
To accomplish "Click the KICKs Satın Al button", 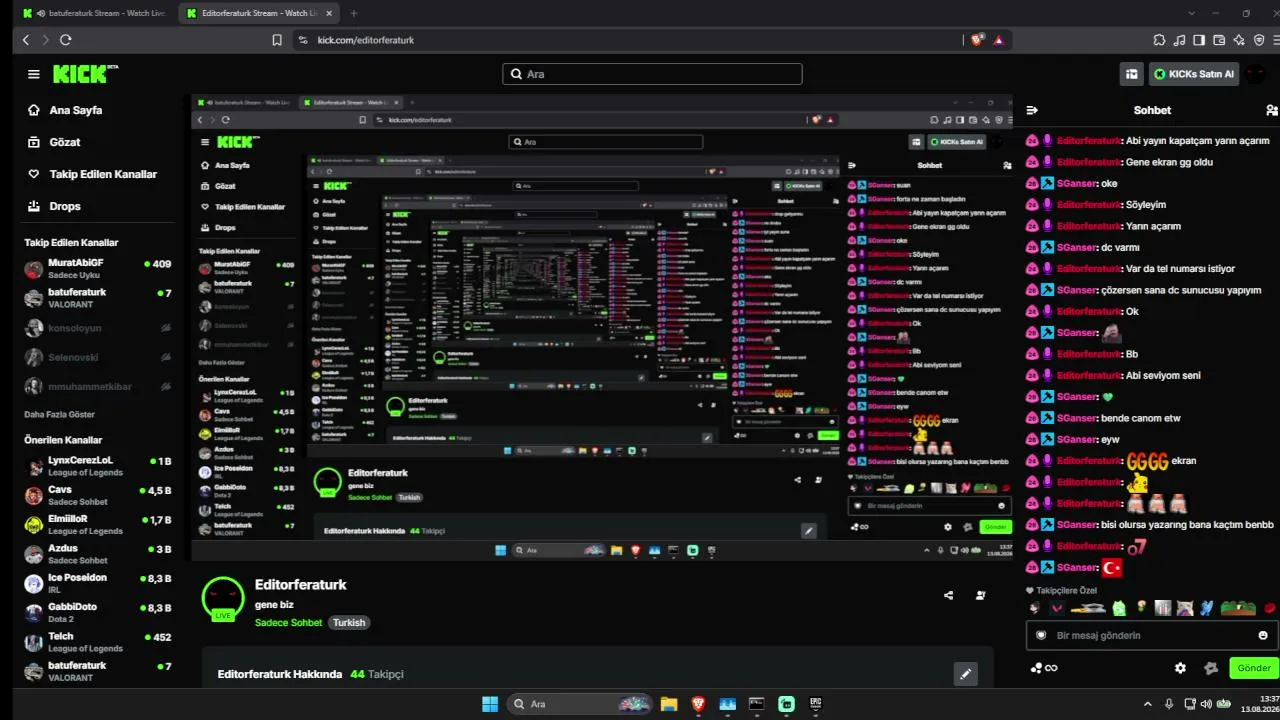I will 1194,74.
